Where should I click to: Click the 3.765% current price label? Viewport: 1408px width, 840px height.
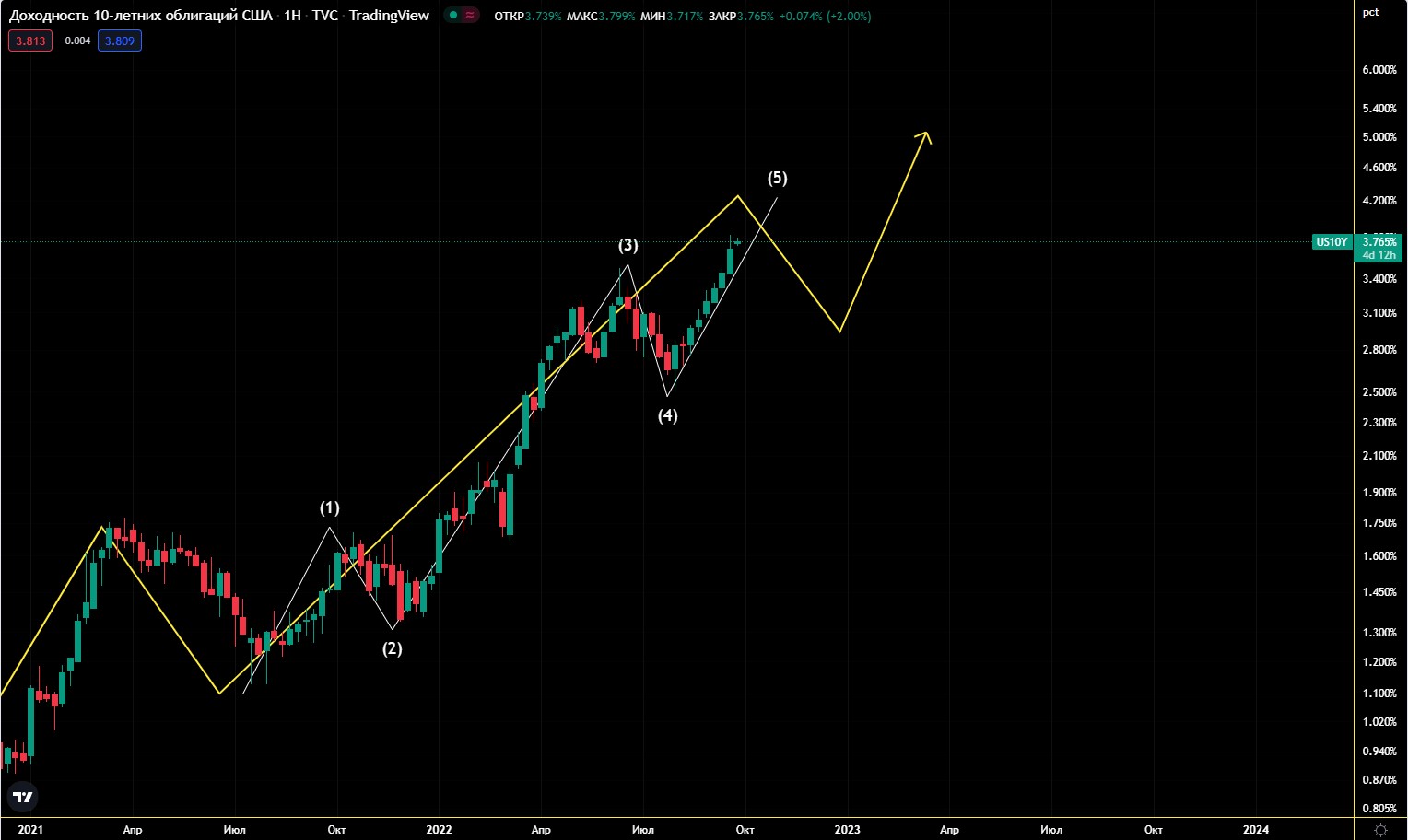pos(1379,242)
